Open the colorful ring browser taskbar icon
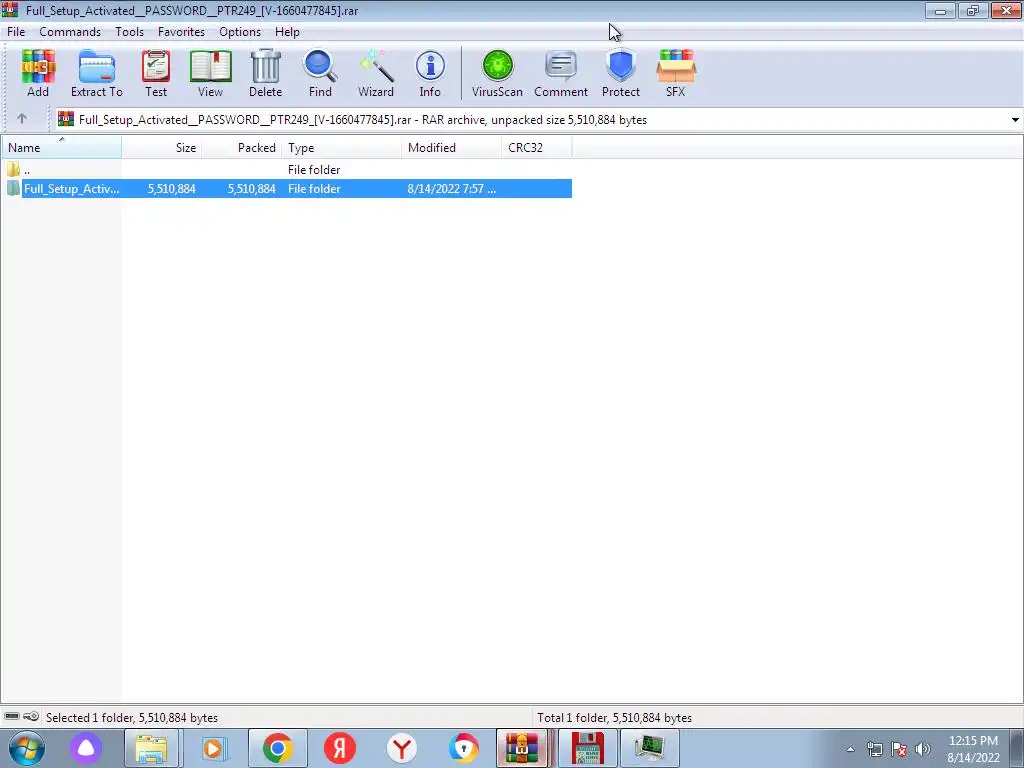 click(464, 748)
